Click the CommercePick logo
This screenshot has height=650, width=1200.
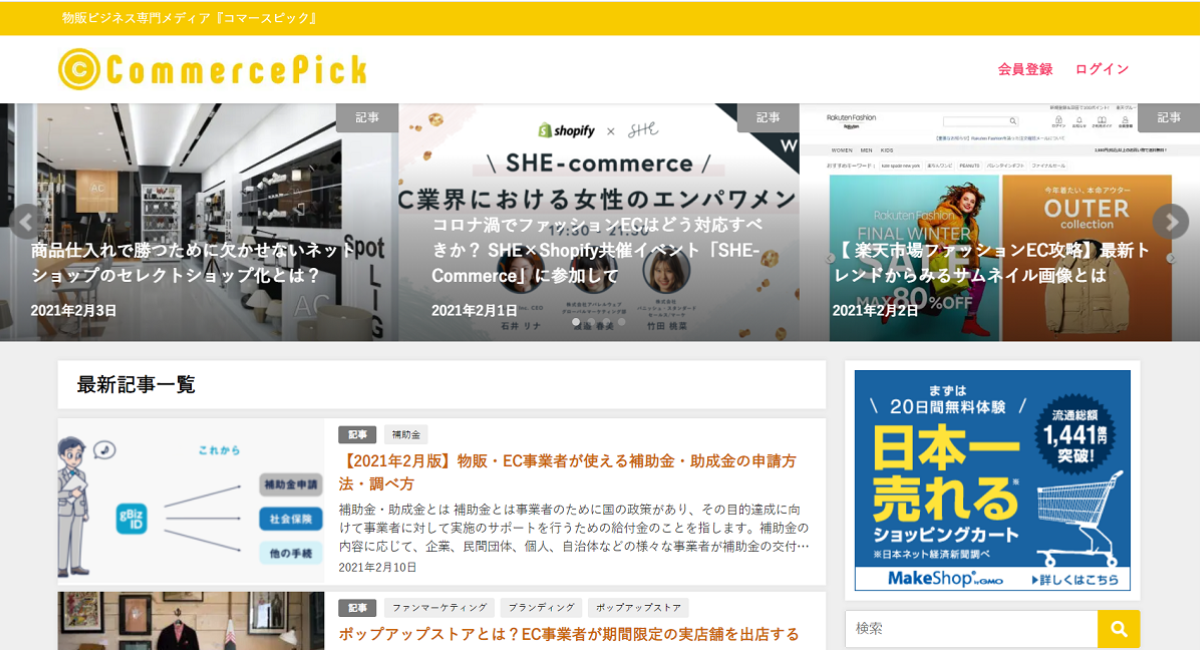point(212,69)
